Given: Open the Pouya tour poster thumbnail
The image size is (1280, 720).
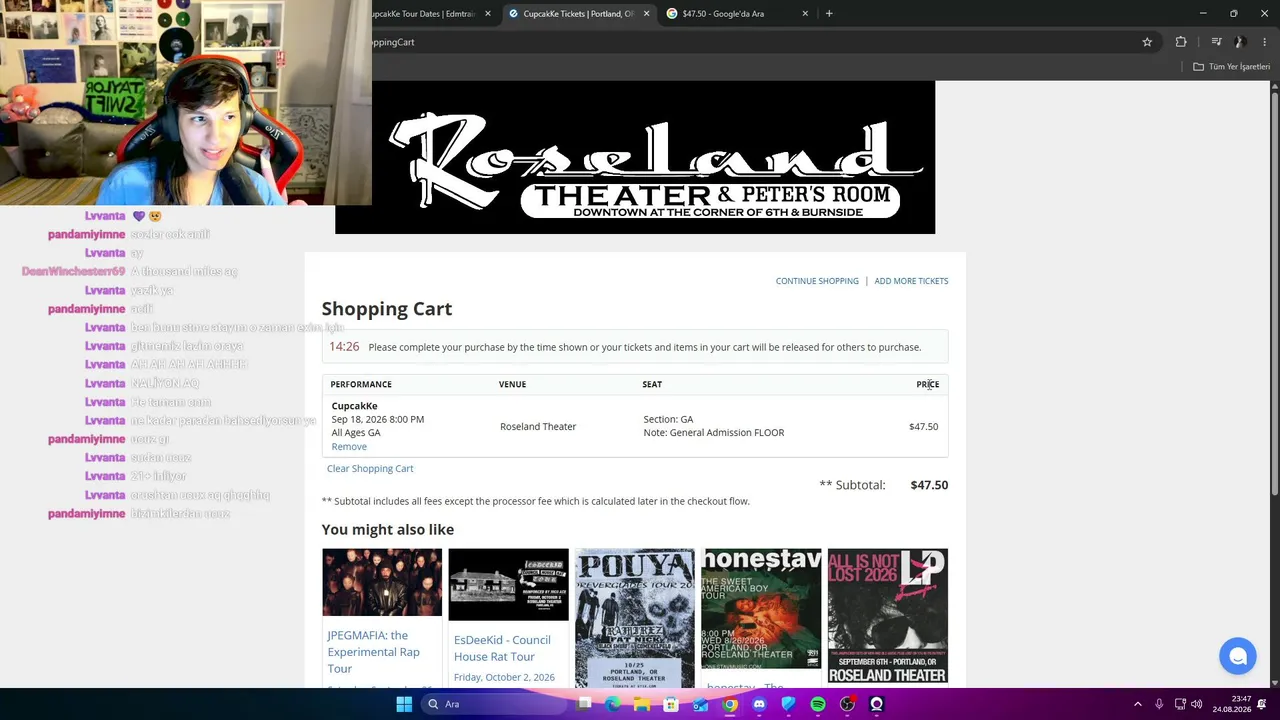Looking at the screenshot, I should pyautogui.click(x=635, y=618).
